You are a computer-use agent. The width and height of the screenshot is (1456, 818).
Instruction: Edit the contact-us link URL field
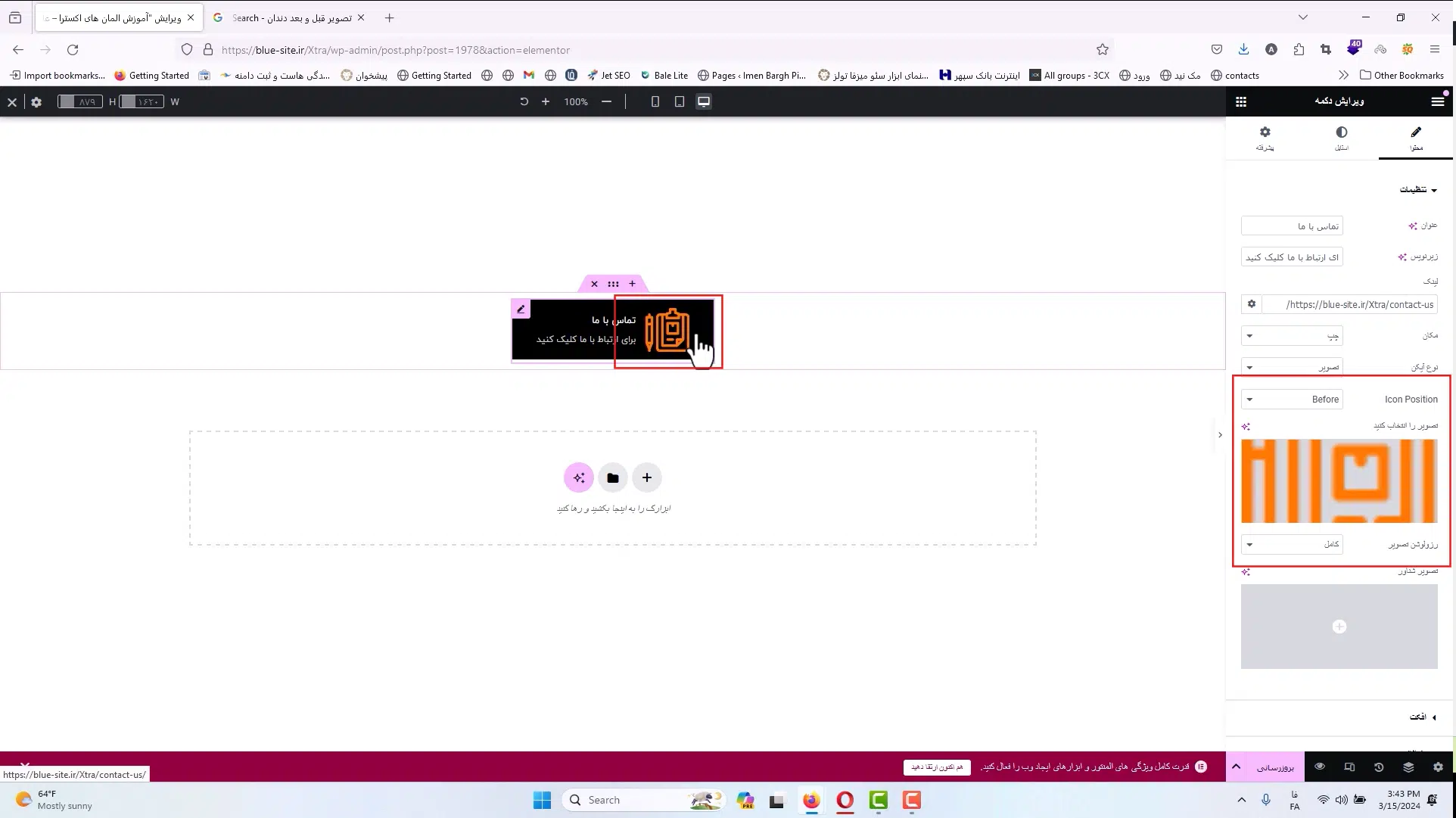[x=1349, y=305]
